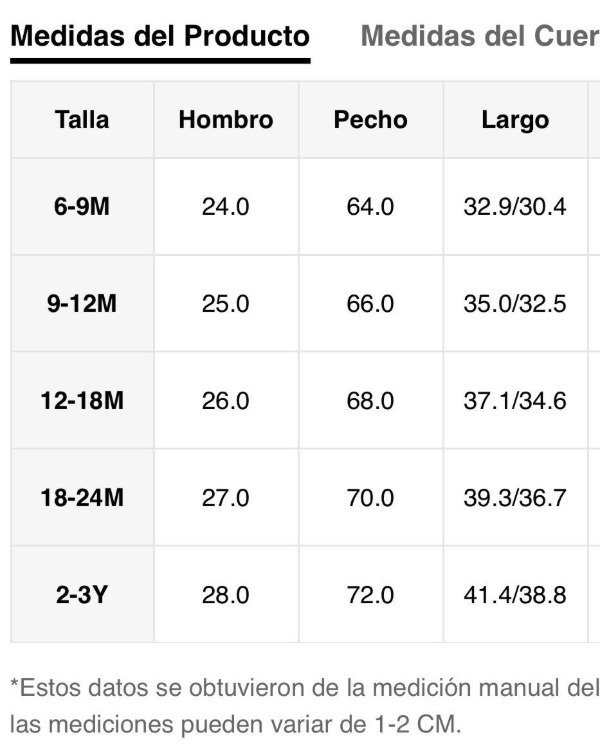This screenshot has width=600, height=749.
Task: Switch to Medidas del Cuerpo tab
Action: pyautogui.click(x=480, y=36)
